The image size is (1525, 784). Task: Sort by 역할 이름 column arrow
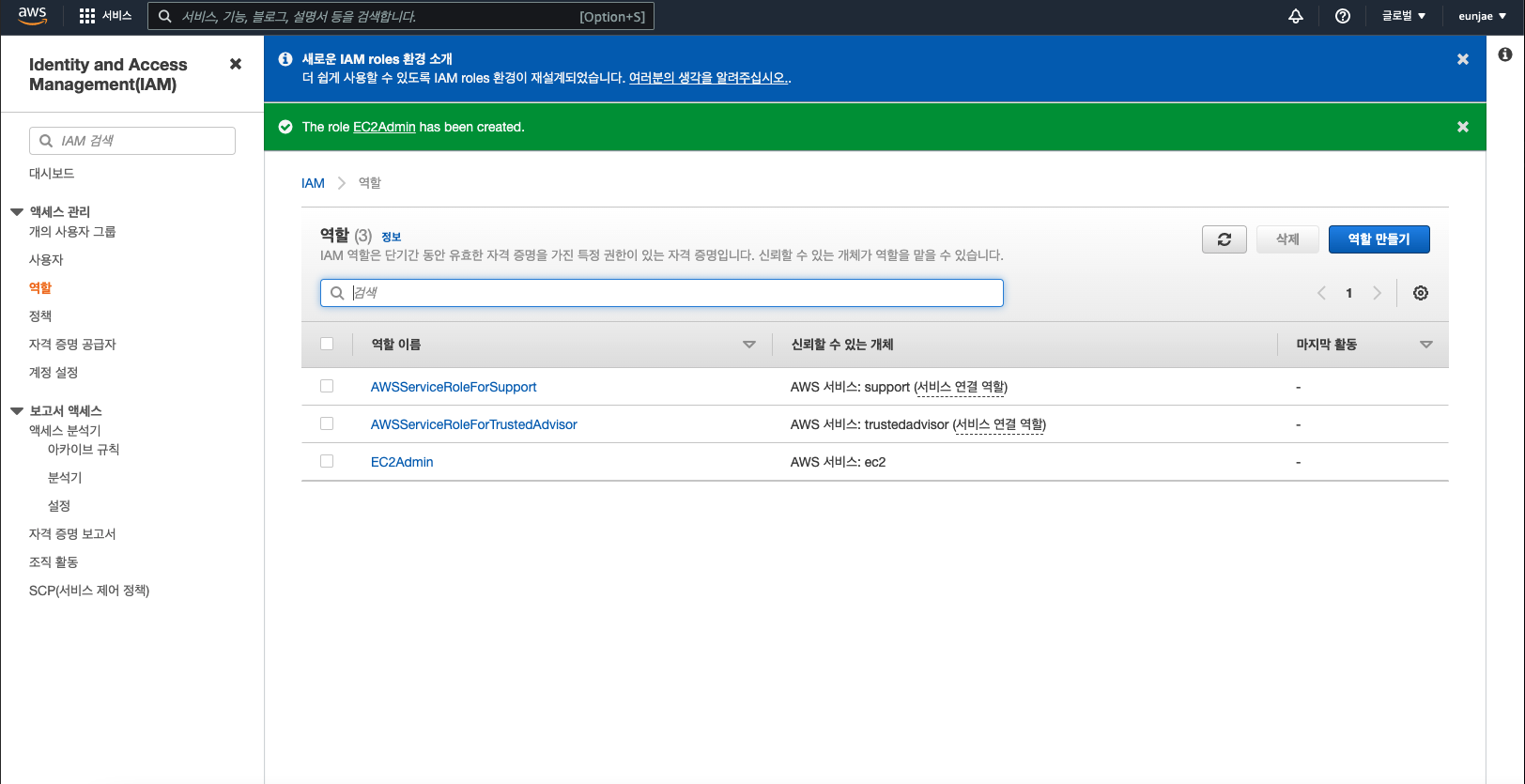[749, 345]
